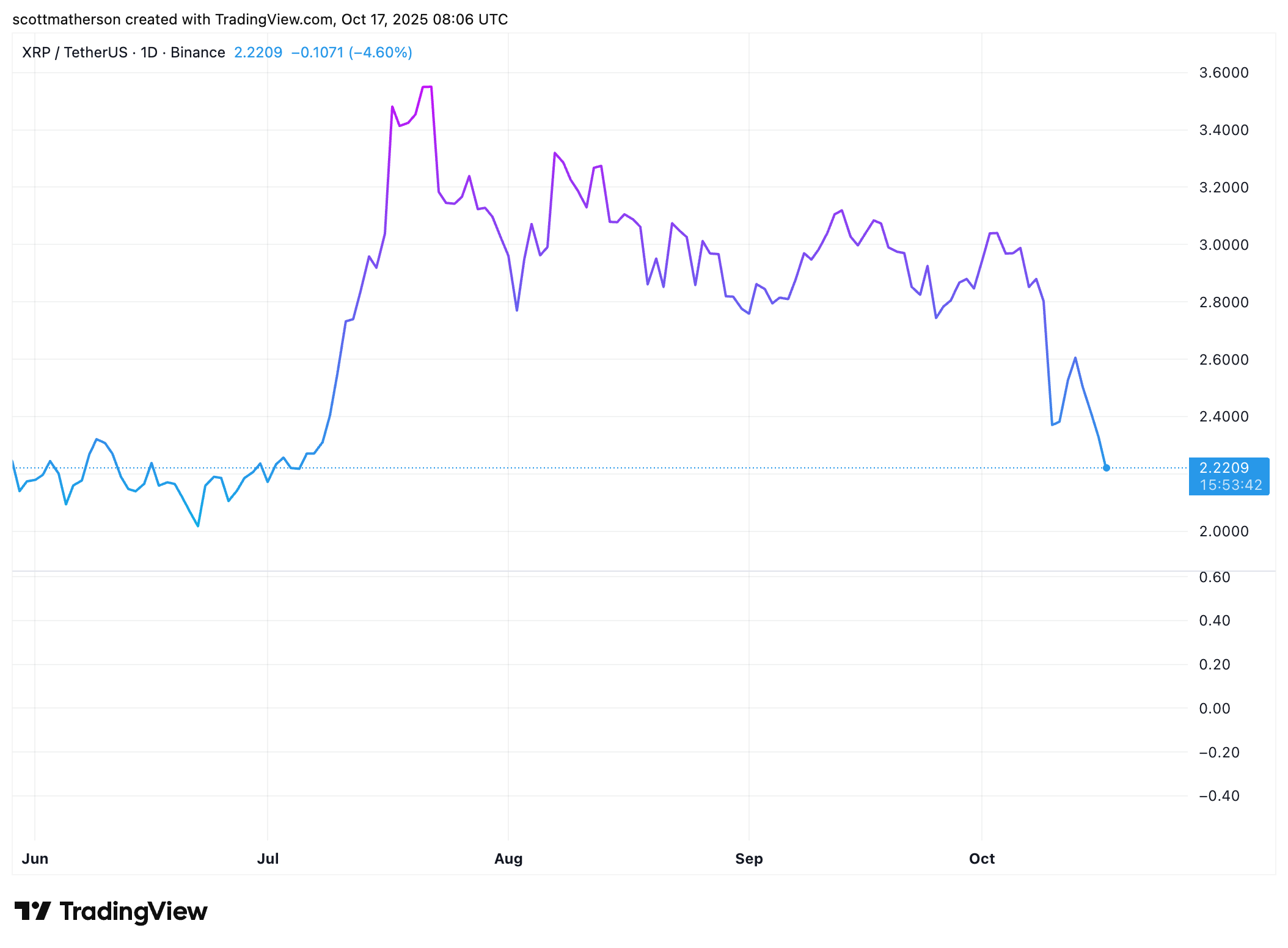The height and width of the screenshot is (948, 1288).
Task: Click the TradingView logo icon
Action: [32, 911]
